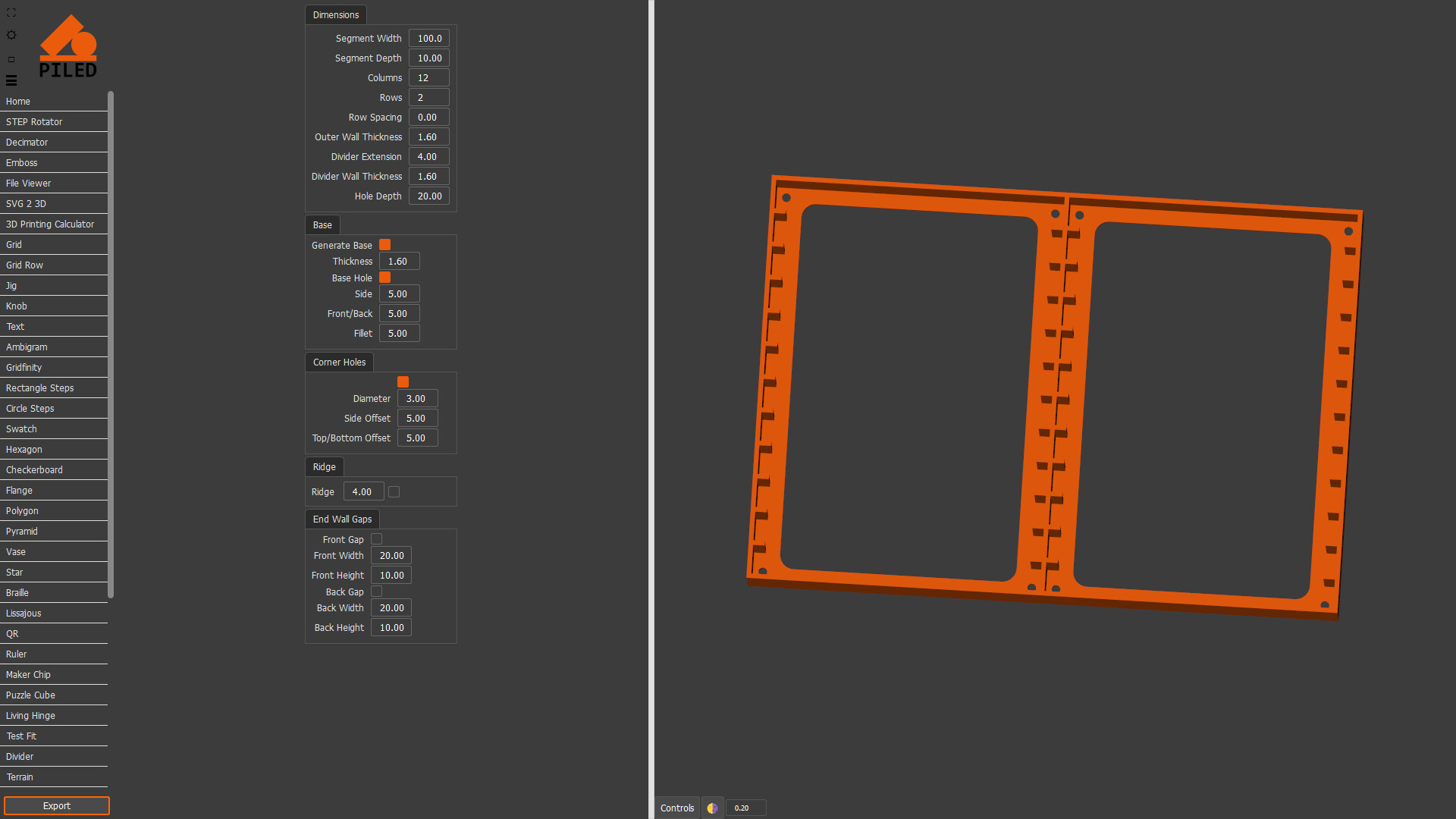1456x819 pixels.
Task: Click the orange PILED logo
Action: click(68, 45)
